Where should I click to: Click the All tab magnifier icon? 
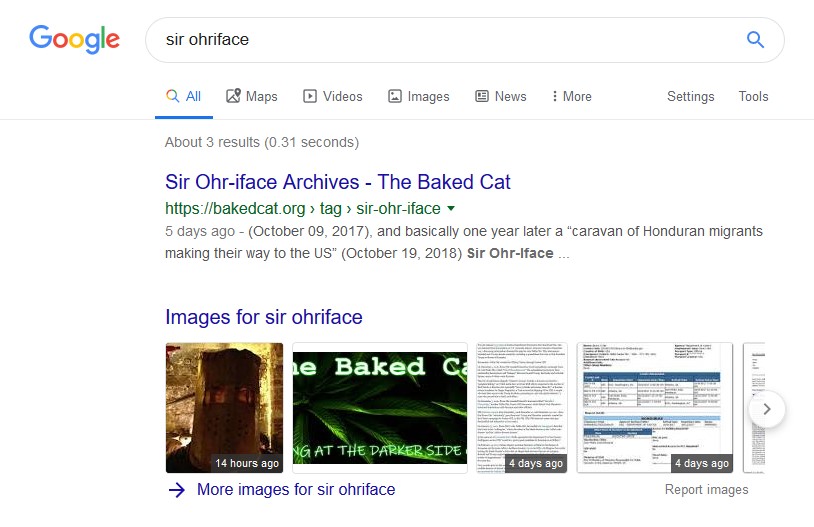click(172, 96)
